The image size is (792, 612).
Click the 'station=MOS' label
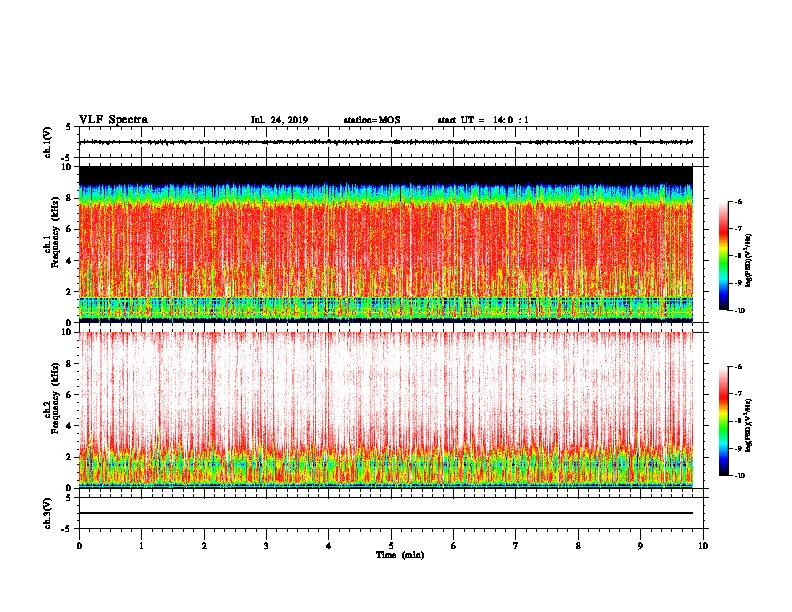tap(372, 120)
